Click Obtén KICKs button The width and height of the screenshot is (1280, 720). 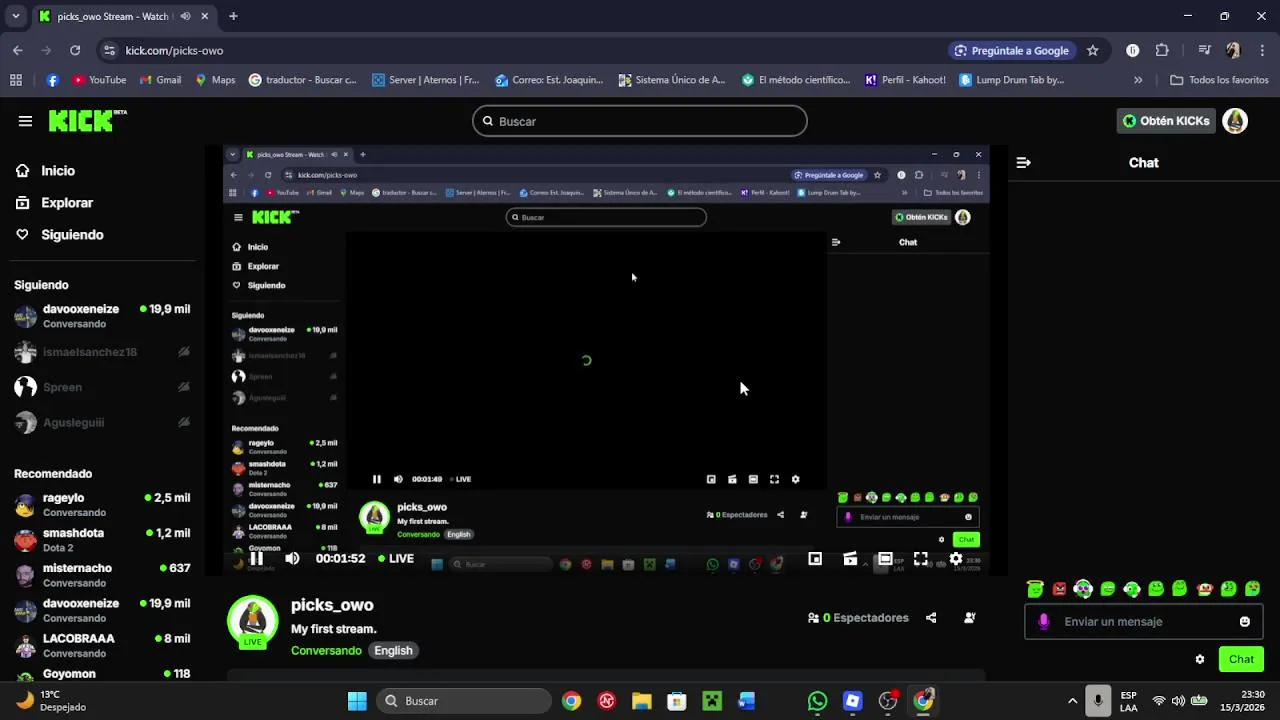(1166, 121)
